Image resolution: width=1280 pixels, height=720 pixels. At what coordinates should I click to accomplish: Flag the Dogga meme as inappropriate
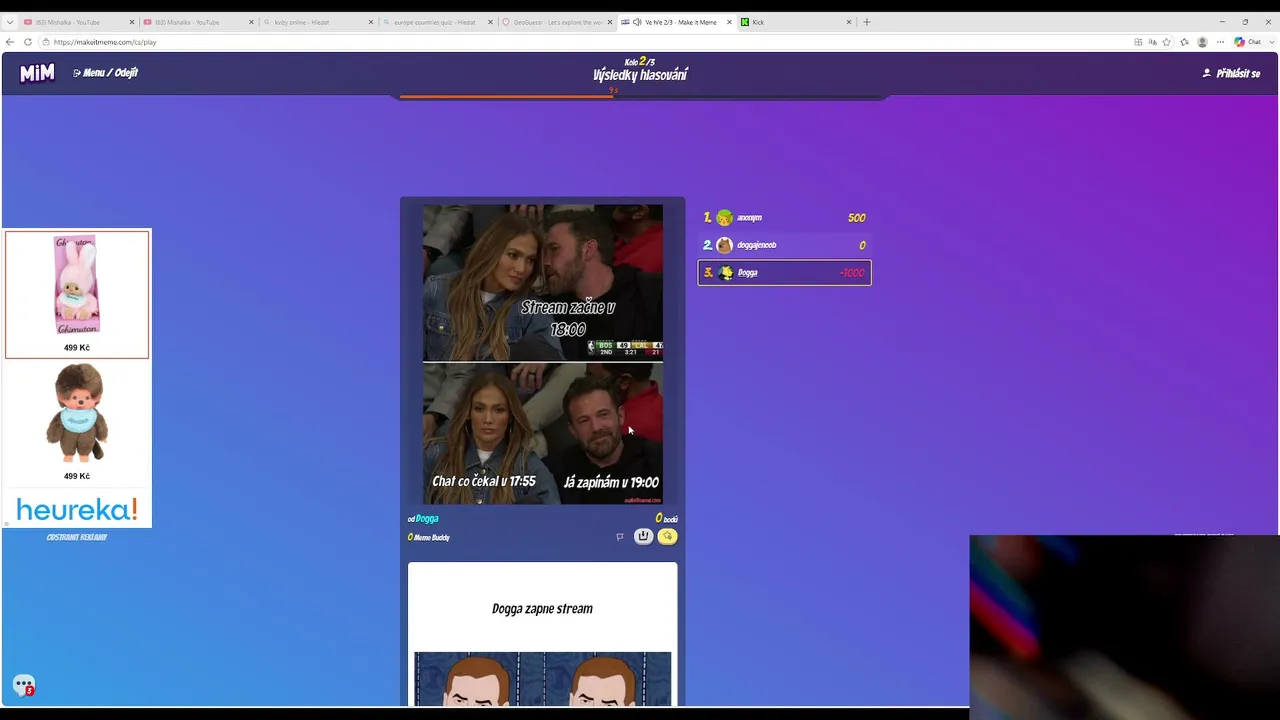click(619, 537)
